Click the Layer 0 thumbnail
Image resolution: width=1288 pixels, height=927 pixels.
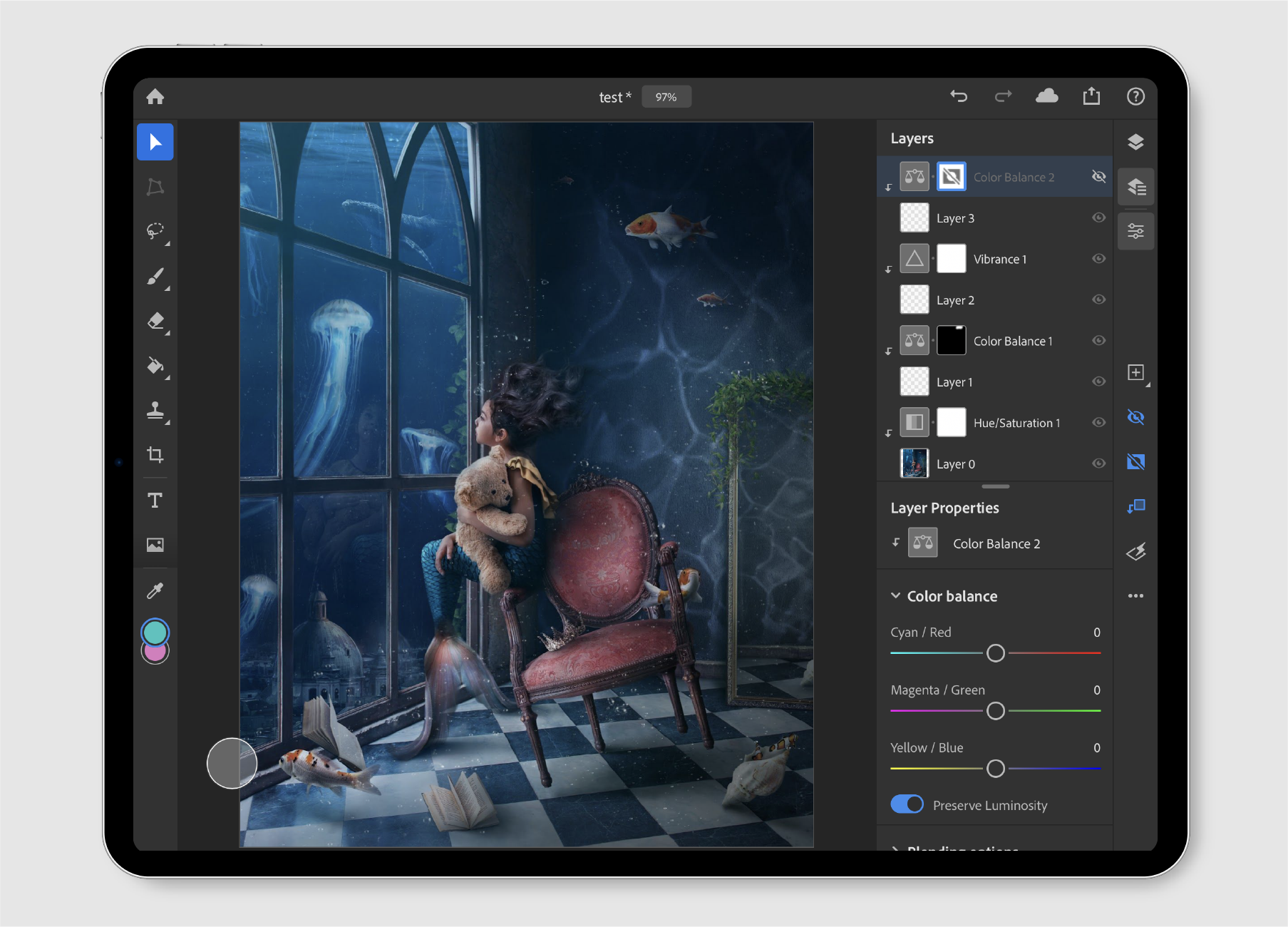click(915, 463)
